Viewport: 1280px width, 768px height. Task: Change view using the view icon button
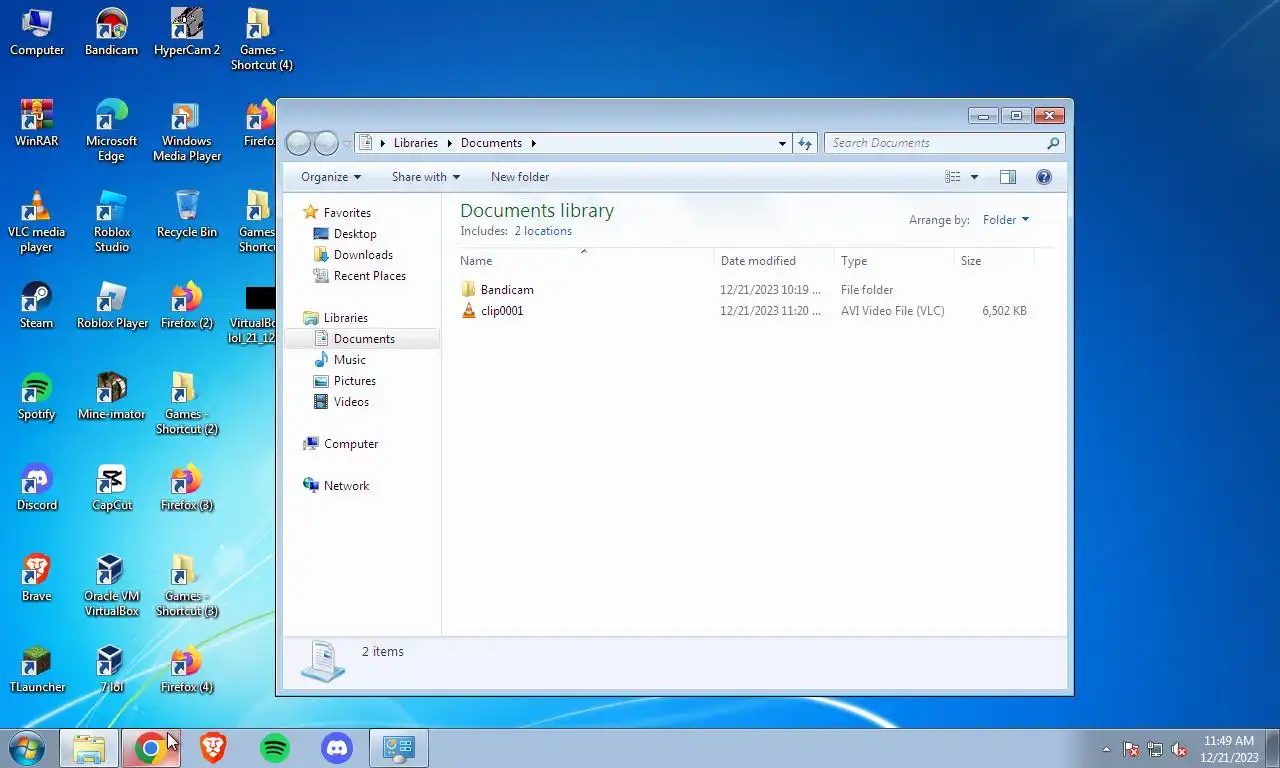[953, 177]
